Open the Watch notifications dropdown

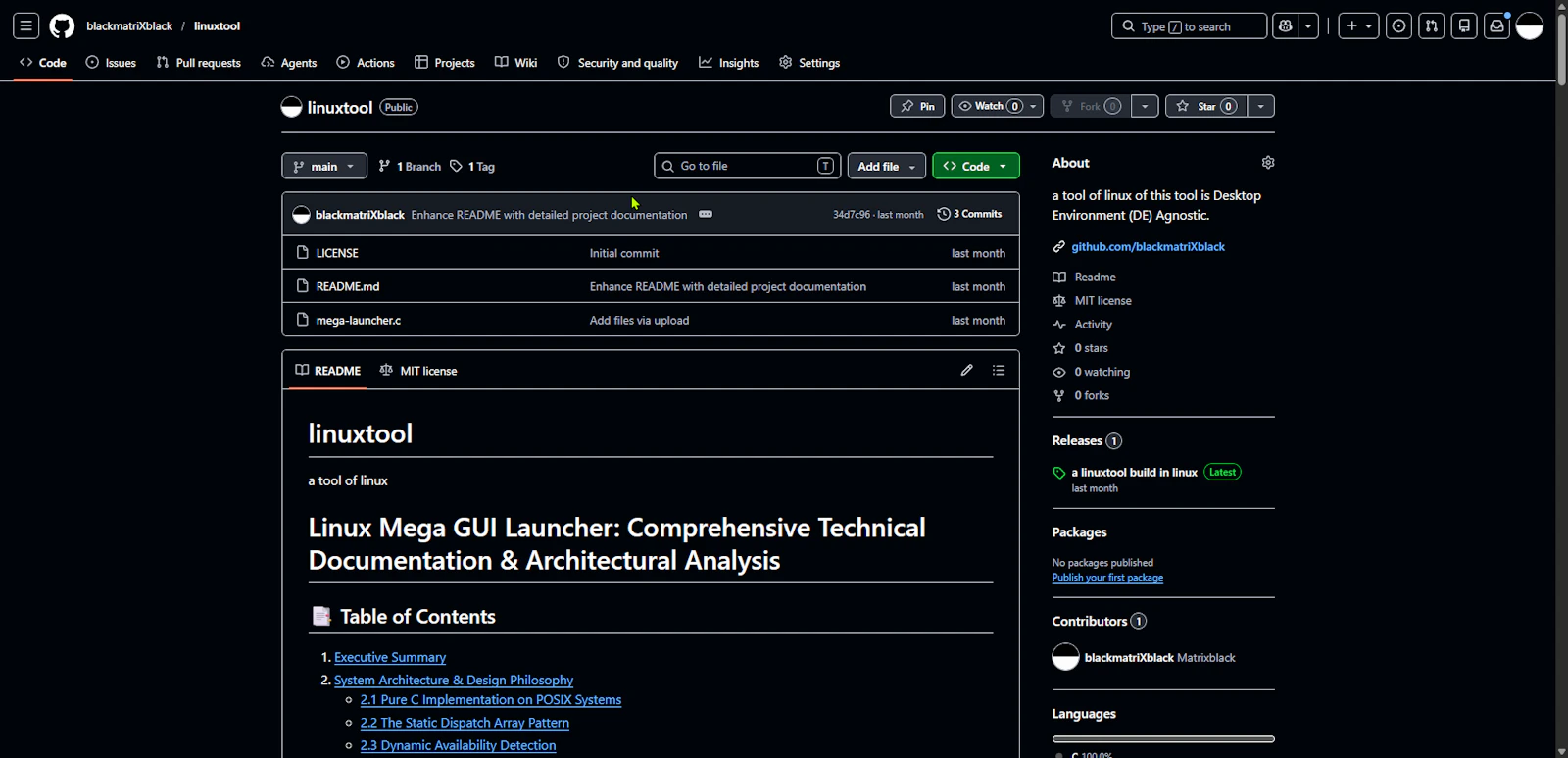click(998, 106)
